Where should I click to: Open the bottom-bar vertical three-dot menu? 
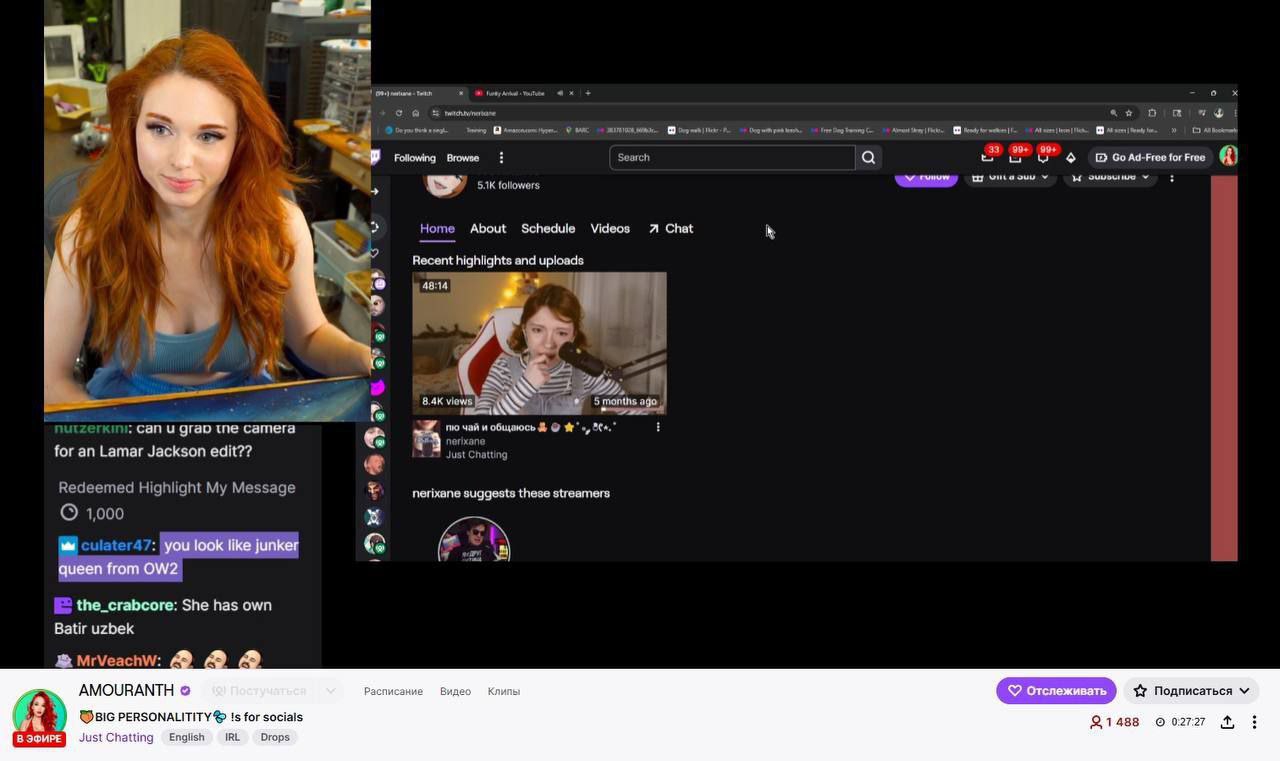[x=1254, y=722]
